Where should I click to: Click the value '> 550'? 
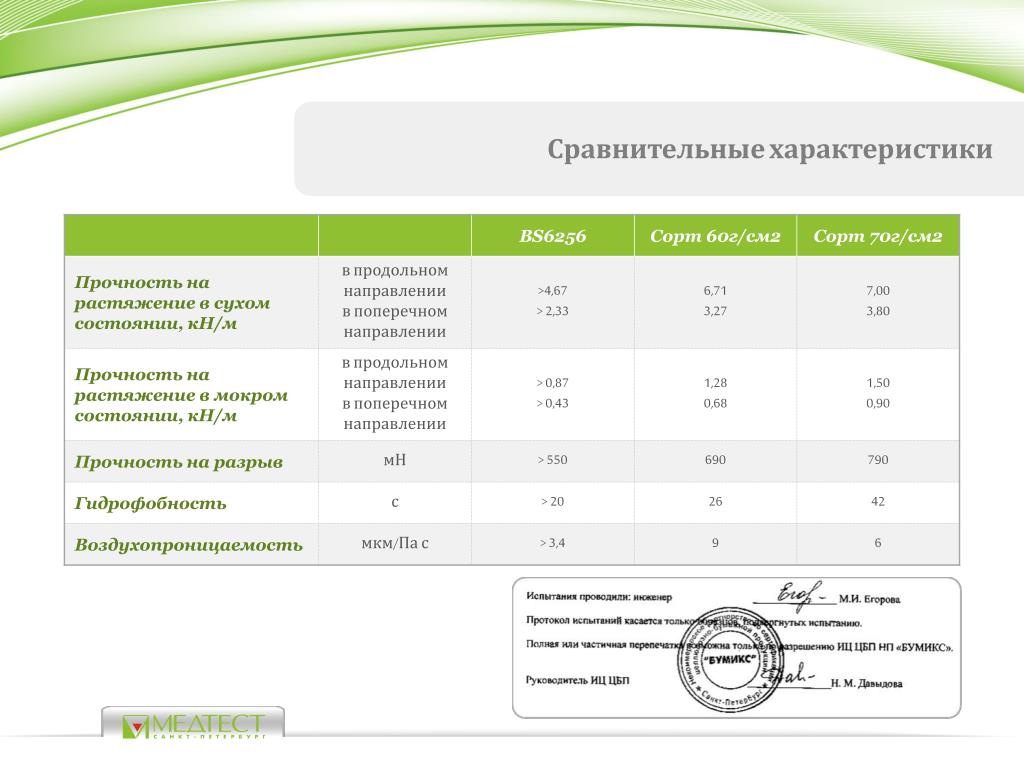[x=552, y=460]
